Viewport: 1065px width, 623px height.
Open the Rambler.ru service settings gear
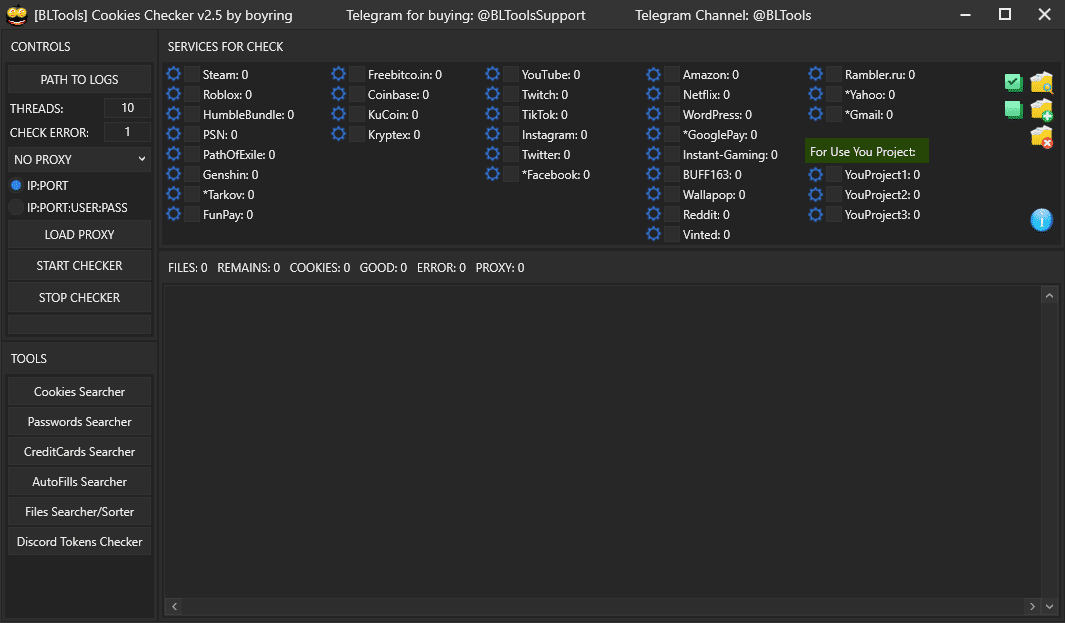pyautogui.click(x=815, y=74)
